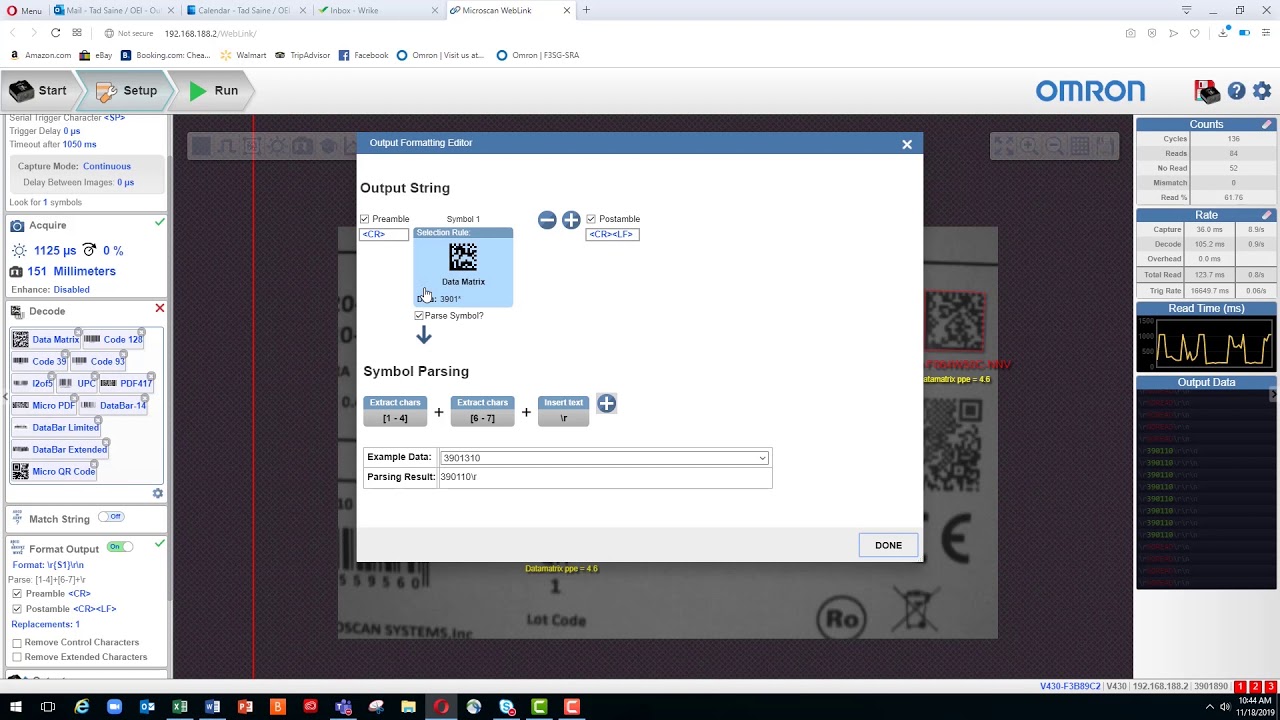Add a parsing step with the plus icon

(x=606, y=403)
